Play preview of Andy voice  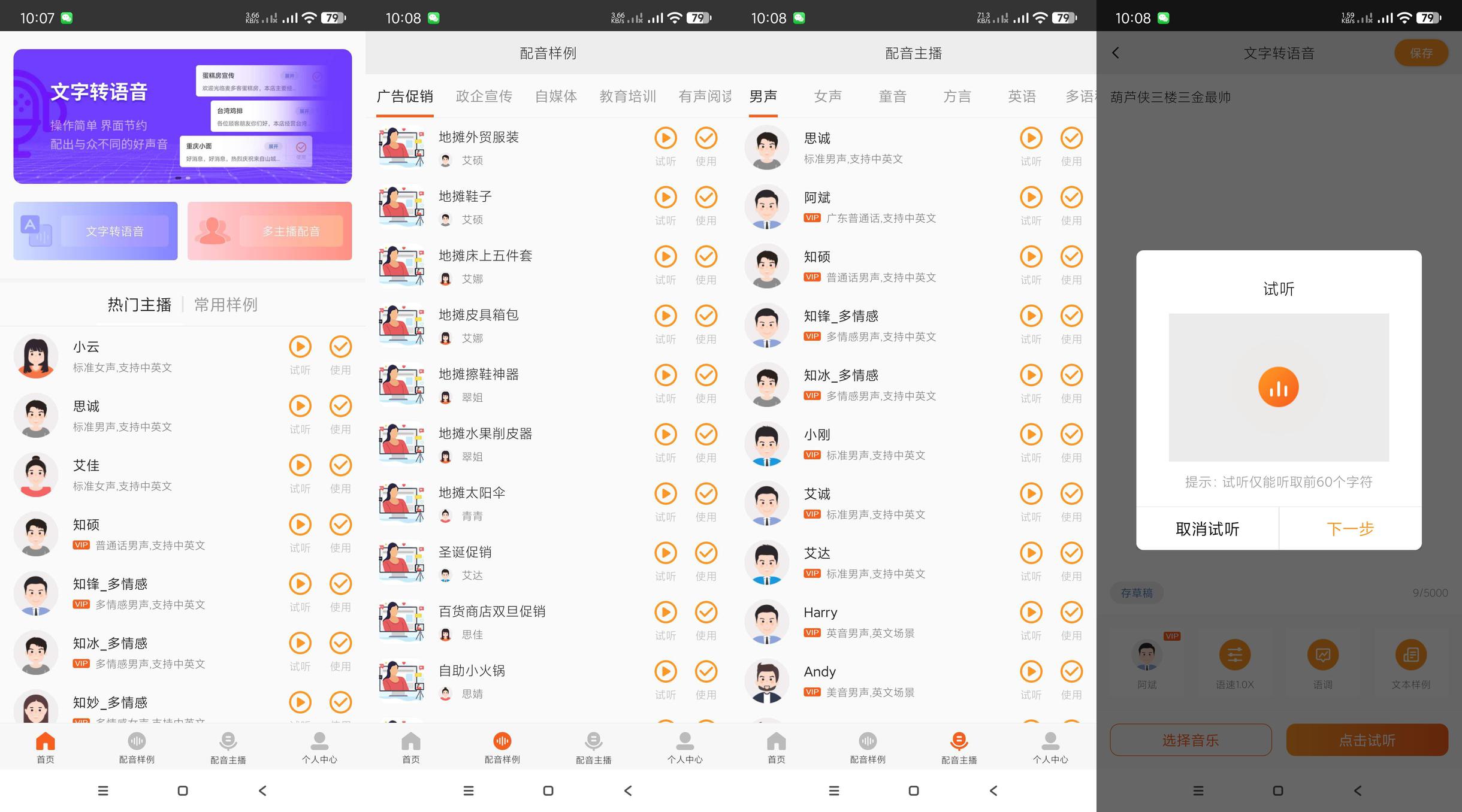(1031, 671)
